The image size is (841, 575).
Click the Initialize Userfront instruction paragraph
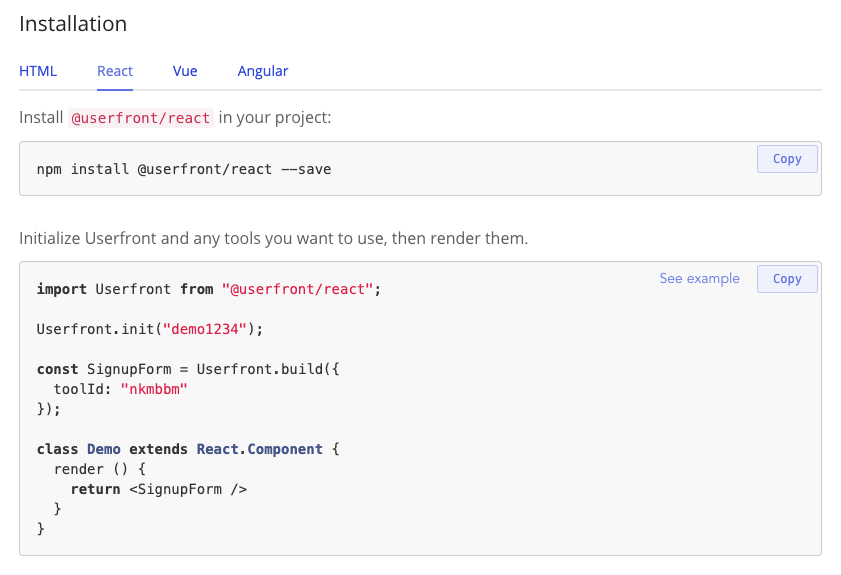click(x=273, y=239)
